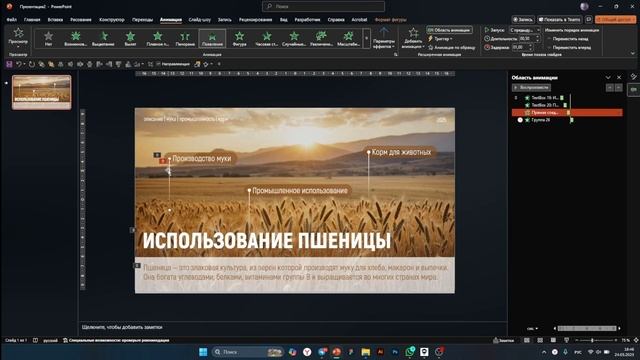Switch to the Слайд-шоу tab
The width and height of the screenshot is (640, 360).
(x=200, y=20)
